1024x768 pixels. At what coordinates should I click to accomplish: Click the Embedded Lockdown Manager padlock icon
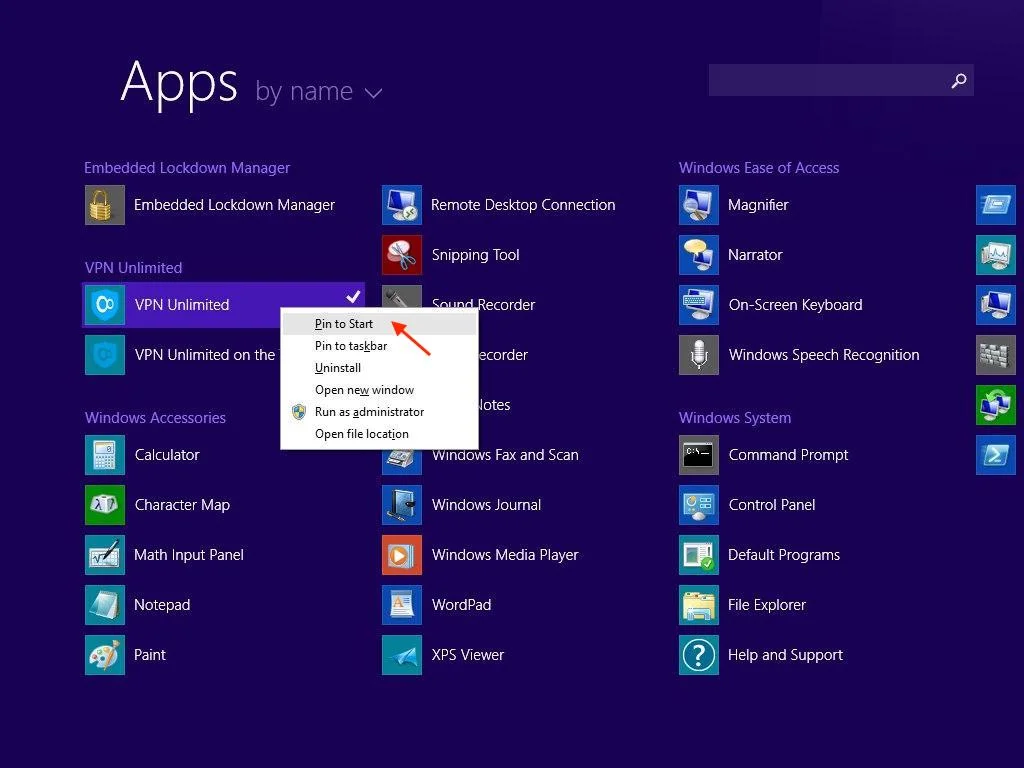click(x=105, y=205)
